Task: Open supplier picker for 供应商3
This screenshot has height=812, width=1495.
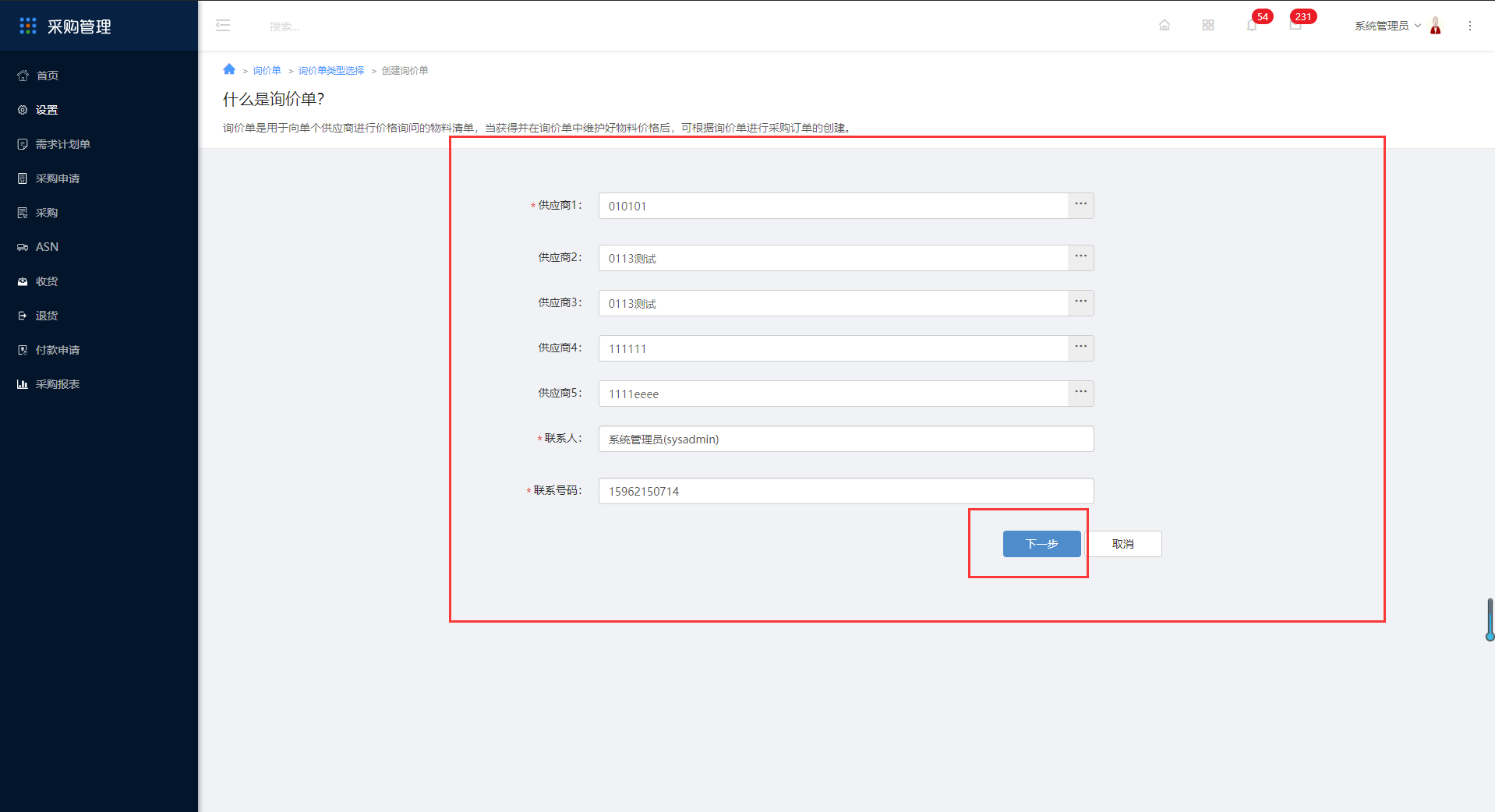Action: click(x=1081, y=303)
